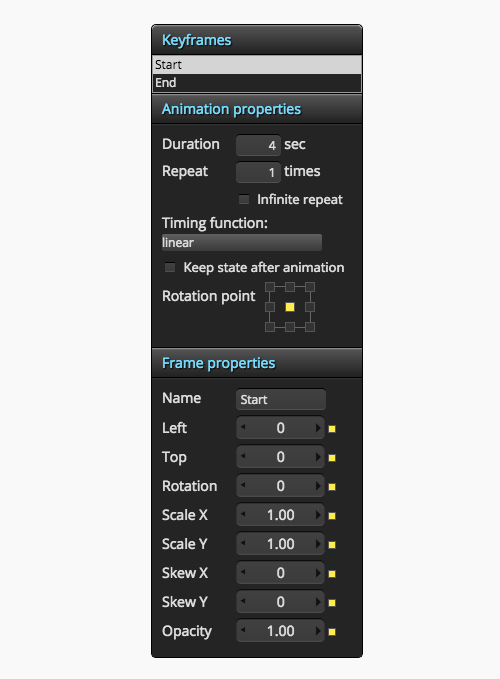Increase Skew Y with right arrow
The height and width of the screenshot is (679, 500).
(x=318, y=602)
